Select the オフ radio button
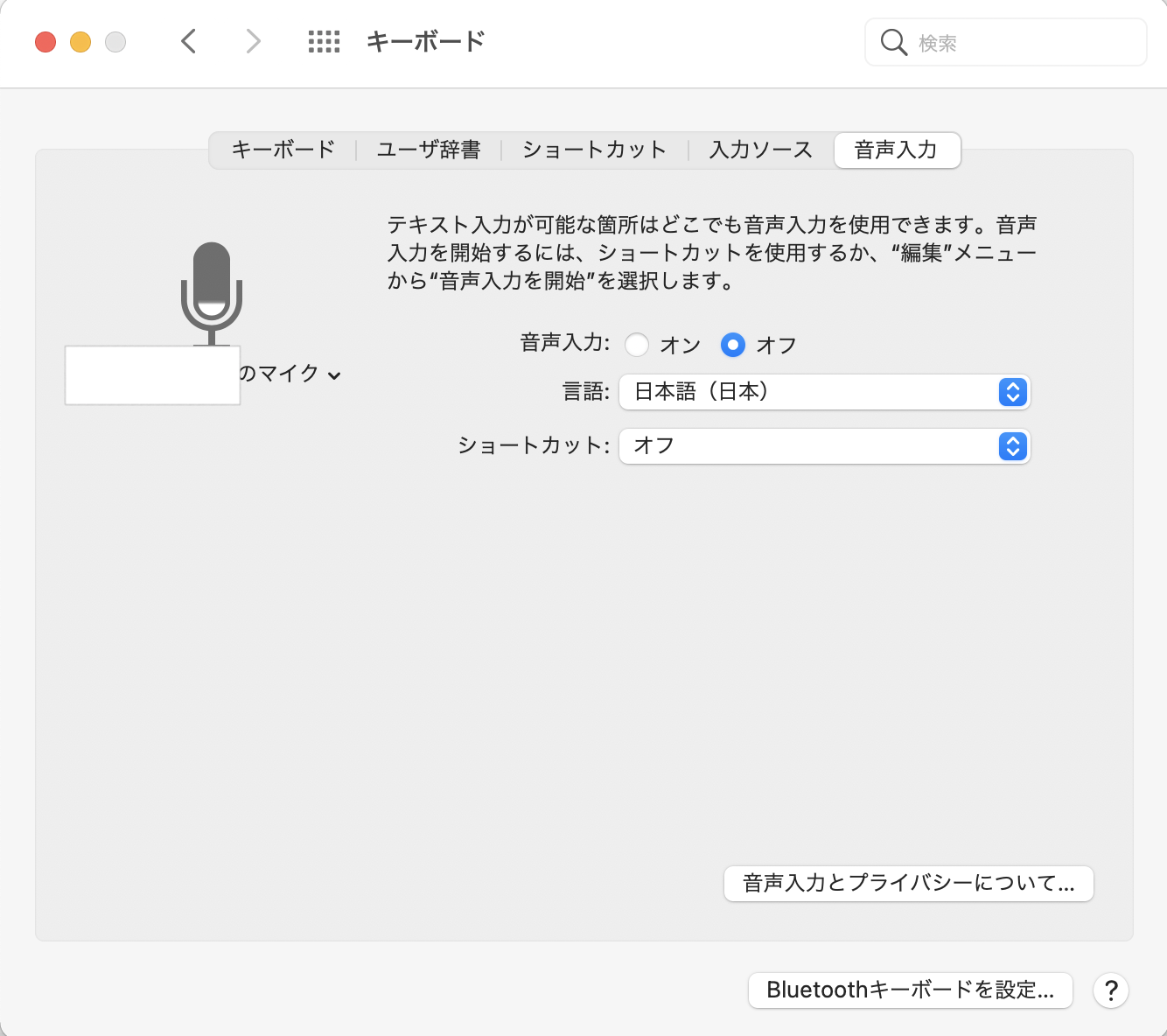The height and width of the screenshot is (1036, 1167). click(733, 345)
